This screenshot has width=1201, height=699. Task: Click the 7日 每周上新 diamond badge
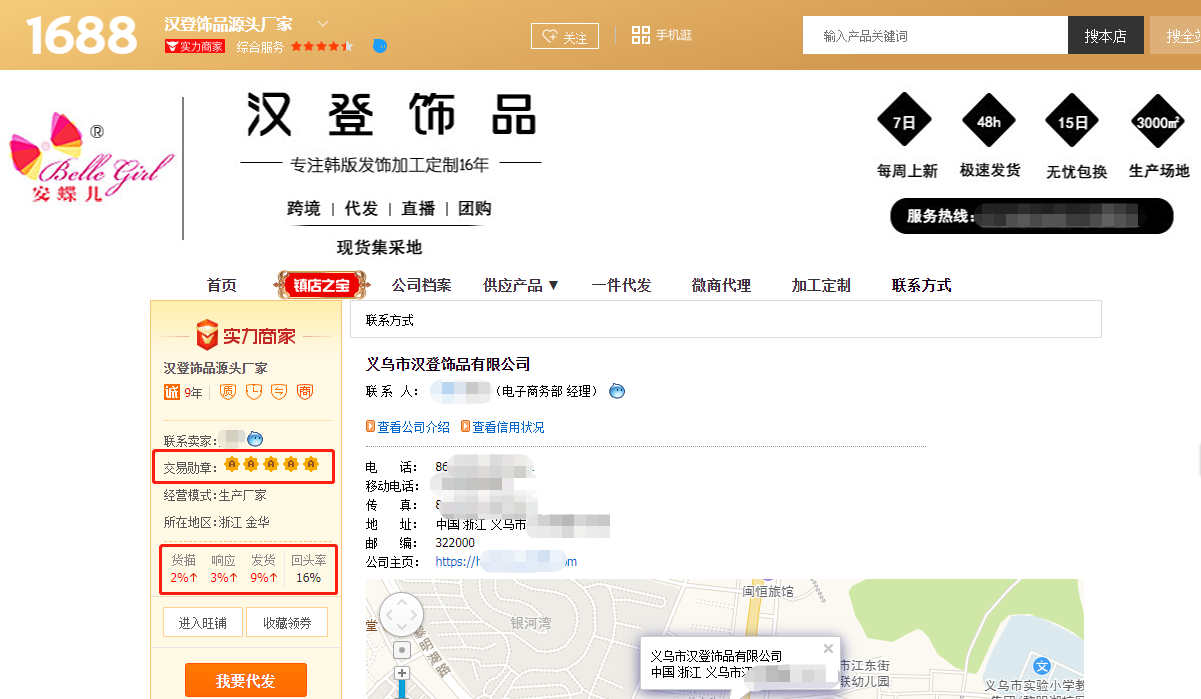coord(904,122)
